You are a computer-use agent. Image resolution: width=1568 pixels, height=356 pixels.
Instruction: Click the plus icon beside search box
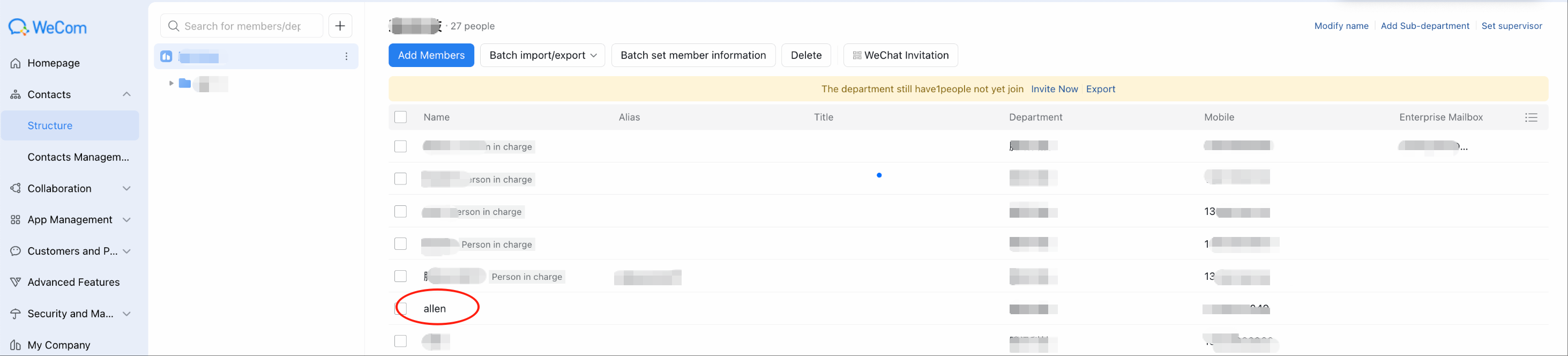(340, 26)
